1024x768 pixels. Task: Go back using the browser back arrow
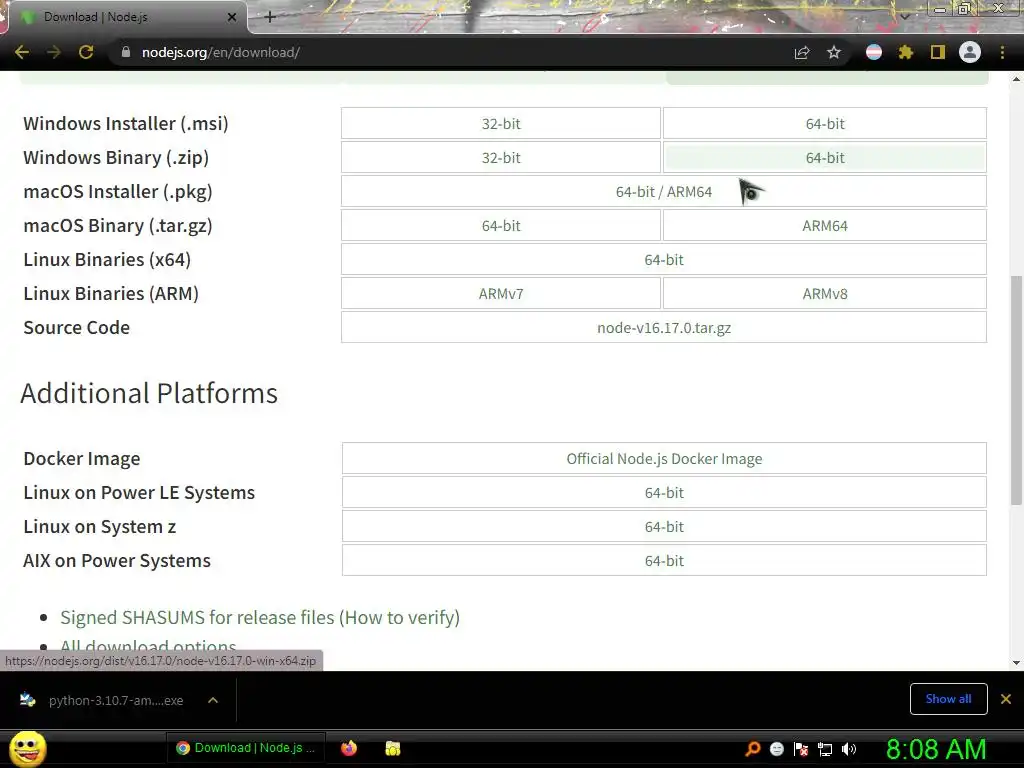tap(22, 52)
